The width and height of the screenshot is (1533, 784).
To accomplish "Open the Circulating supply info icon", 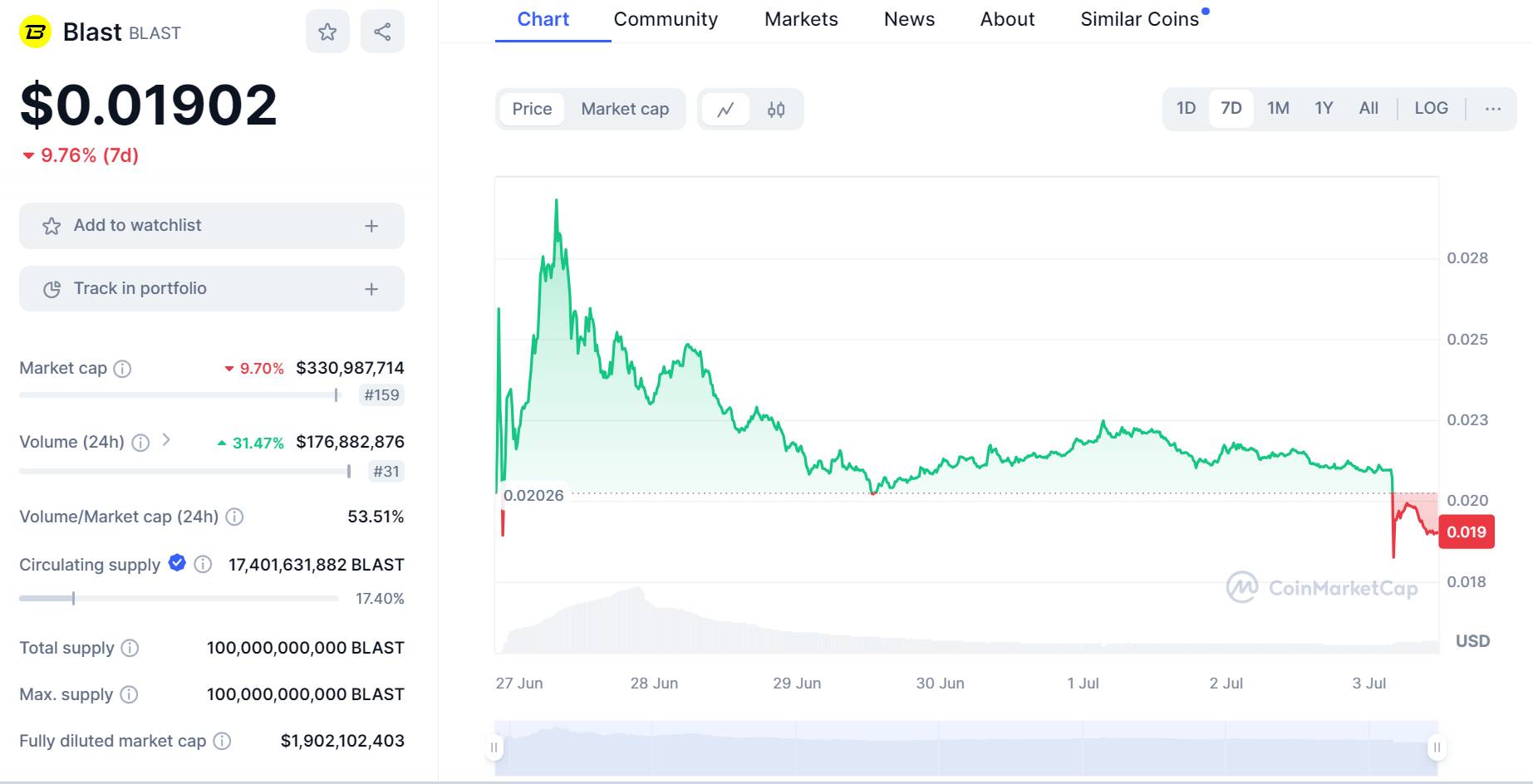I will click(203, 565).
